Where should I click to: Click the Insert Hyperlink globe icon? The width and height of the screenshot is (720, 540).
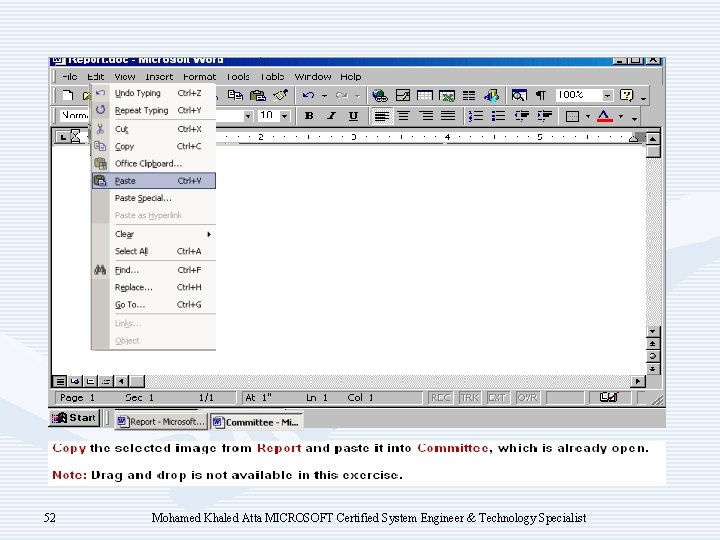380,96
